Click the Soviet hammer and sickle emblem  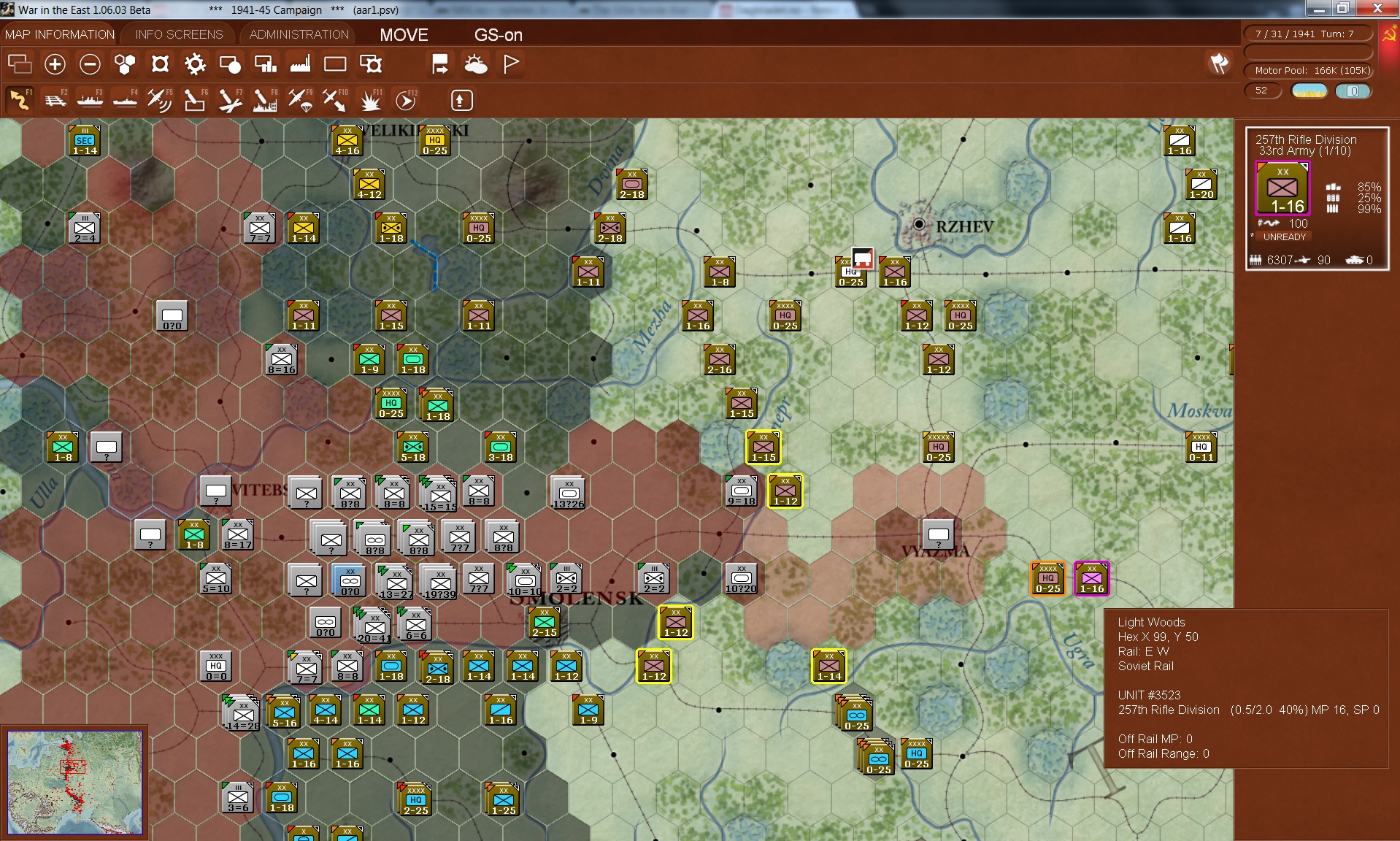(x=1389, y=34)
